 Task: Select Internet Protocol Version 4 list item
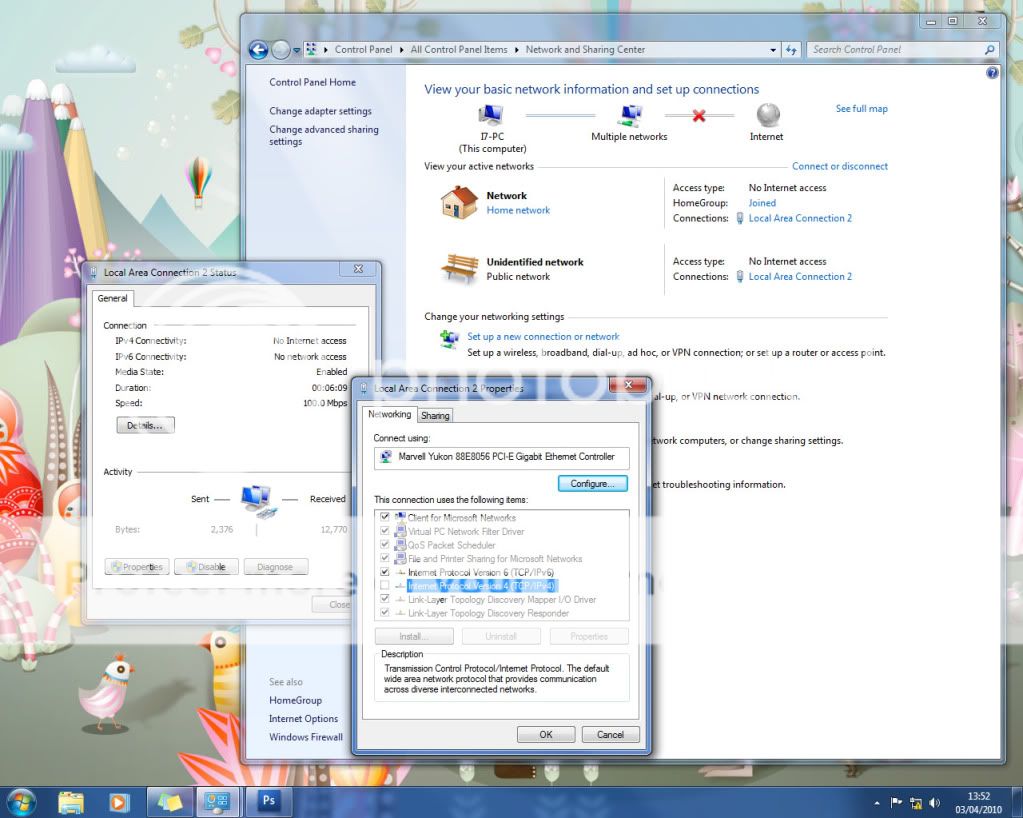481,586
